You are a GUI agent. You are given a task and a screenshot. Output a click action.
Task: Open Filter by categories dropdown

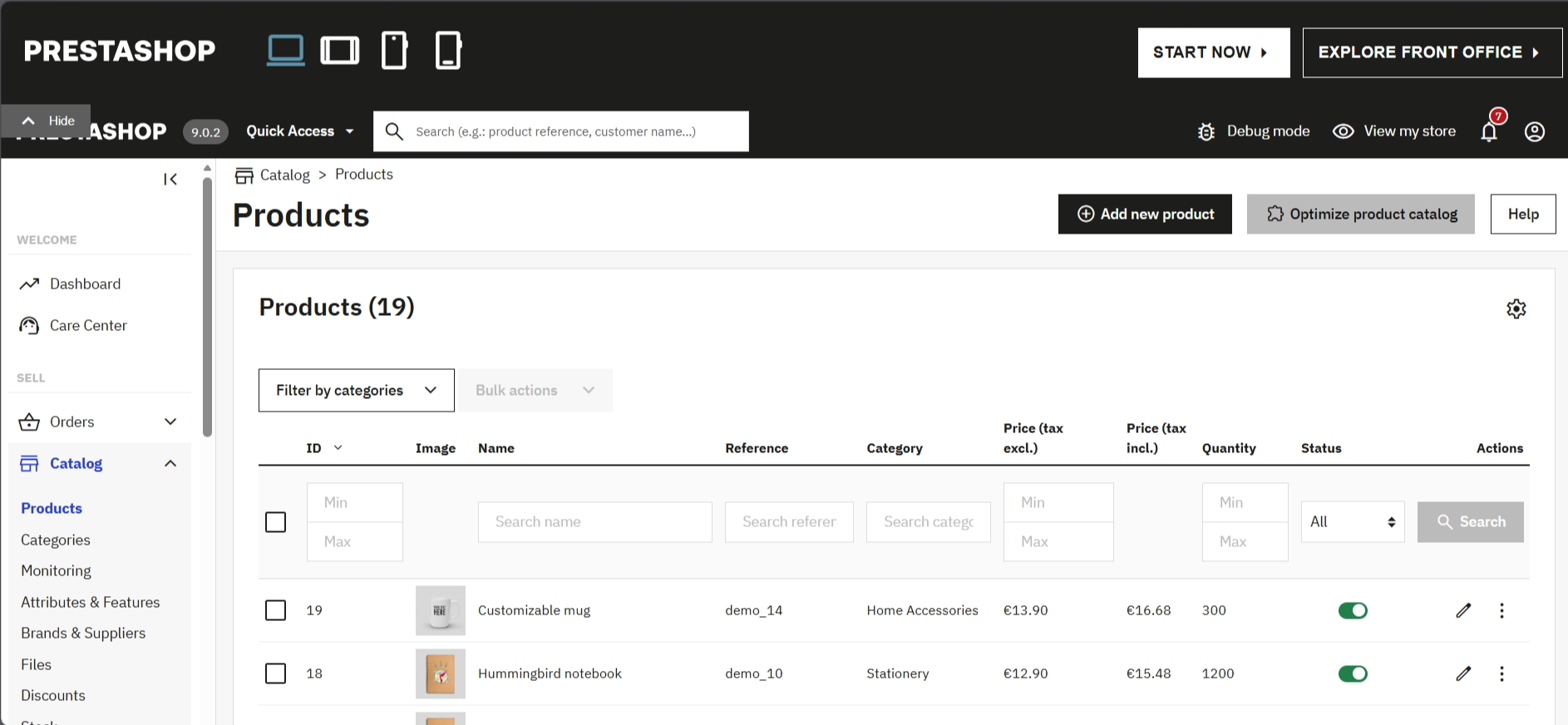[x=357, y=391]
